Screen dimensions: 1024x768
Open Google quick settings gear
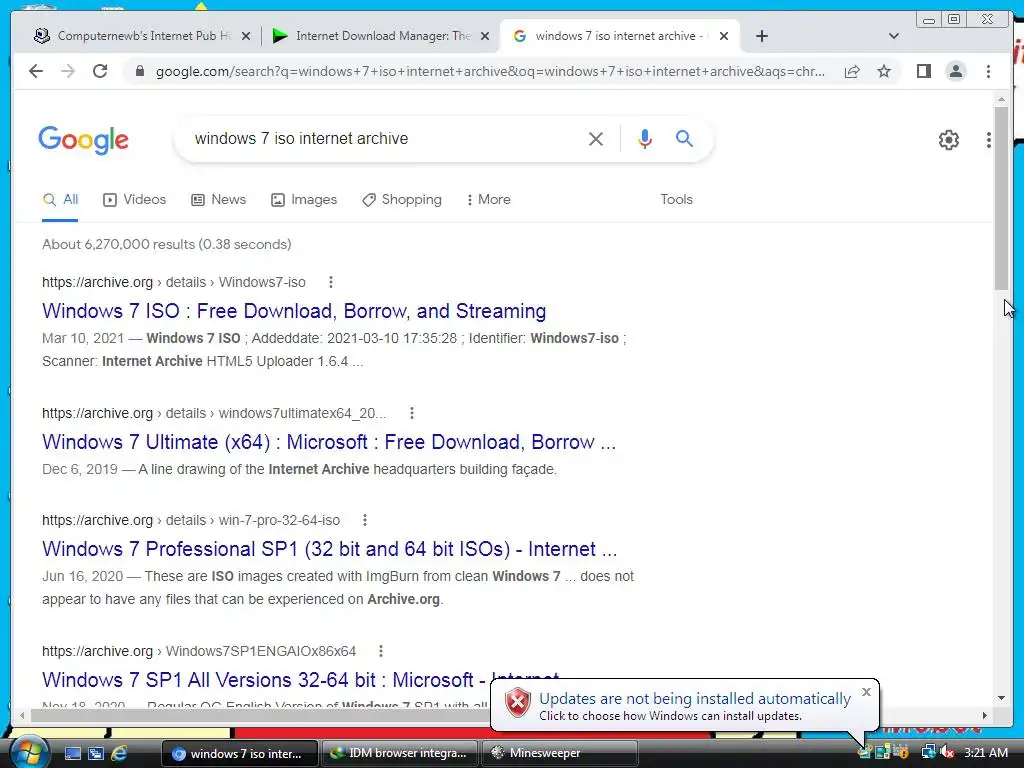948,140
